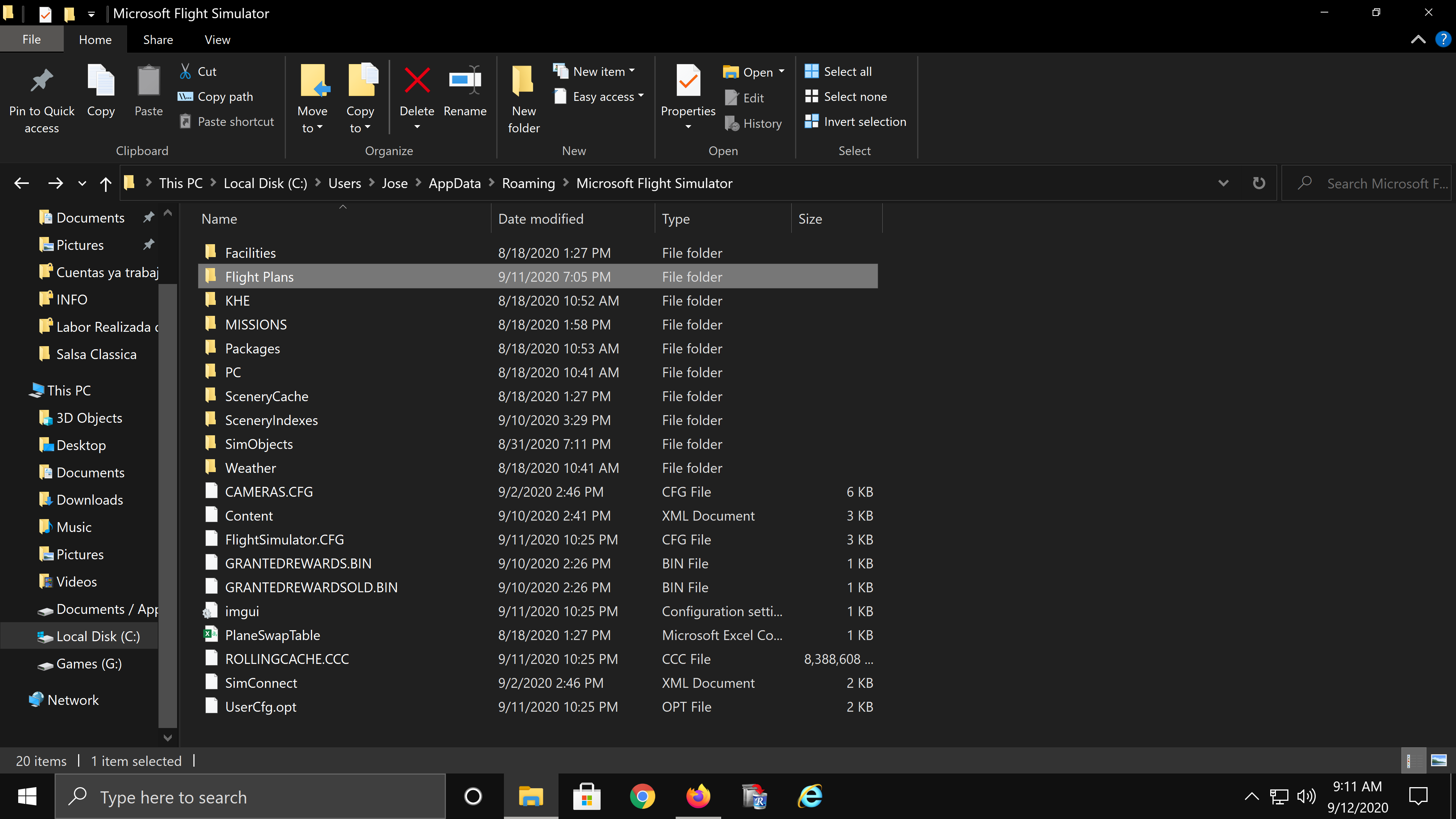Open the Windows Start menu
The width and height of the screenshot is (1456, 819).
click(27, 797)
